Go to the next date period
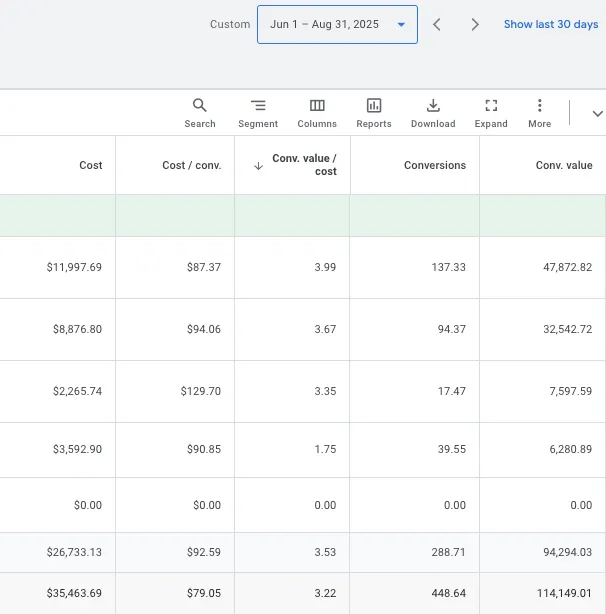The image size is (606, 614). [x=475, y=25]
